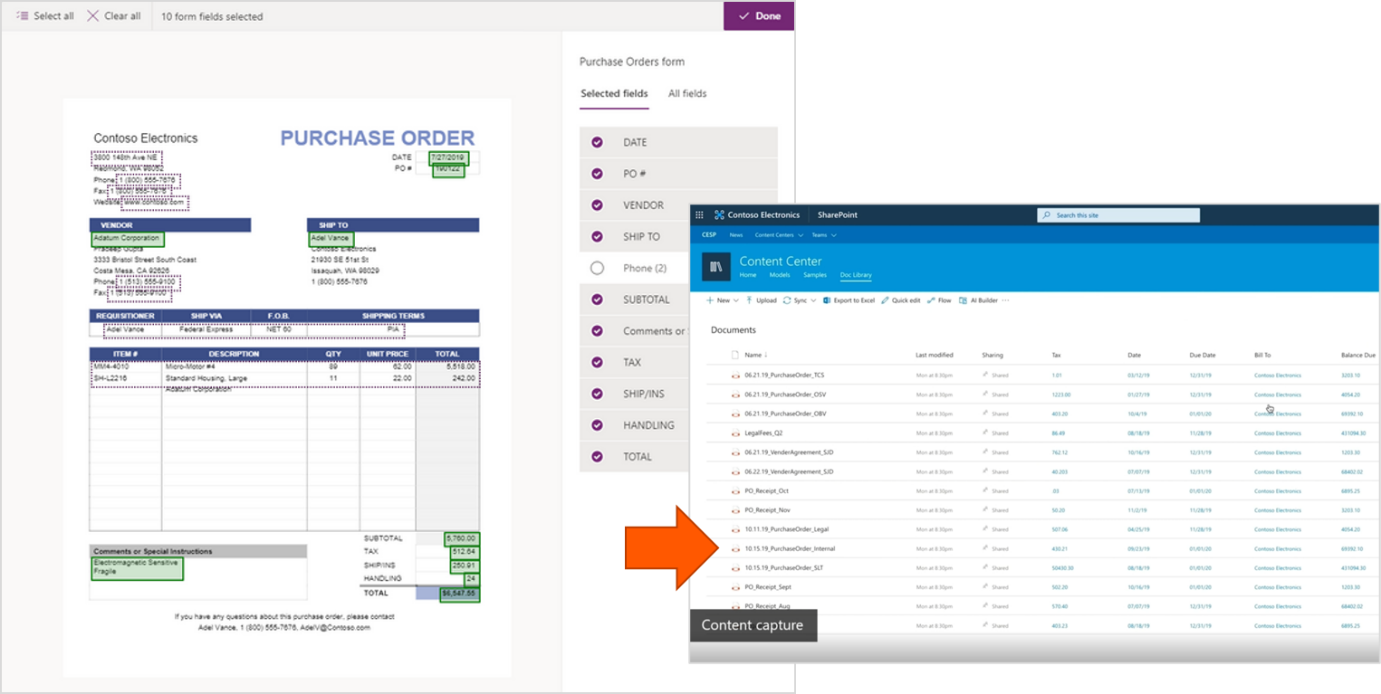Screen dimensions: 1381x694
Task: Click the file type column header icon
Action: (x=735, y=355)
